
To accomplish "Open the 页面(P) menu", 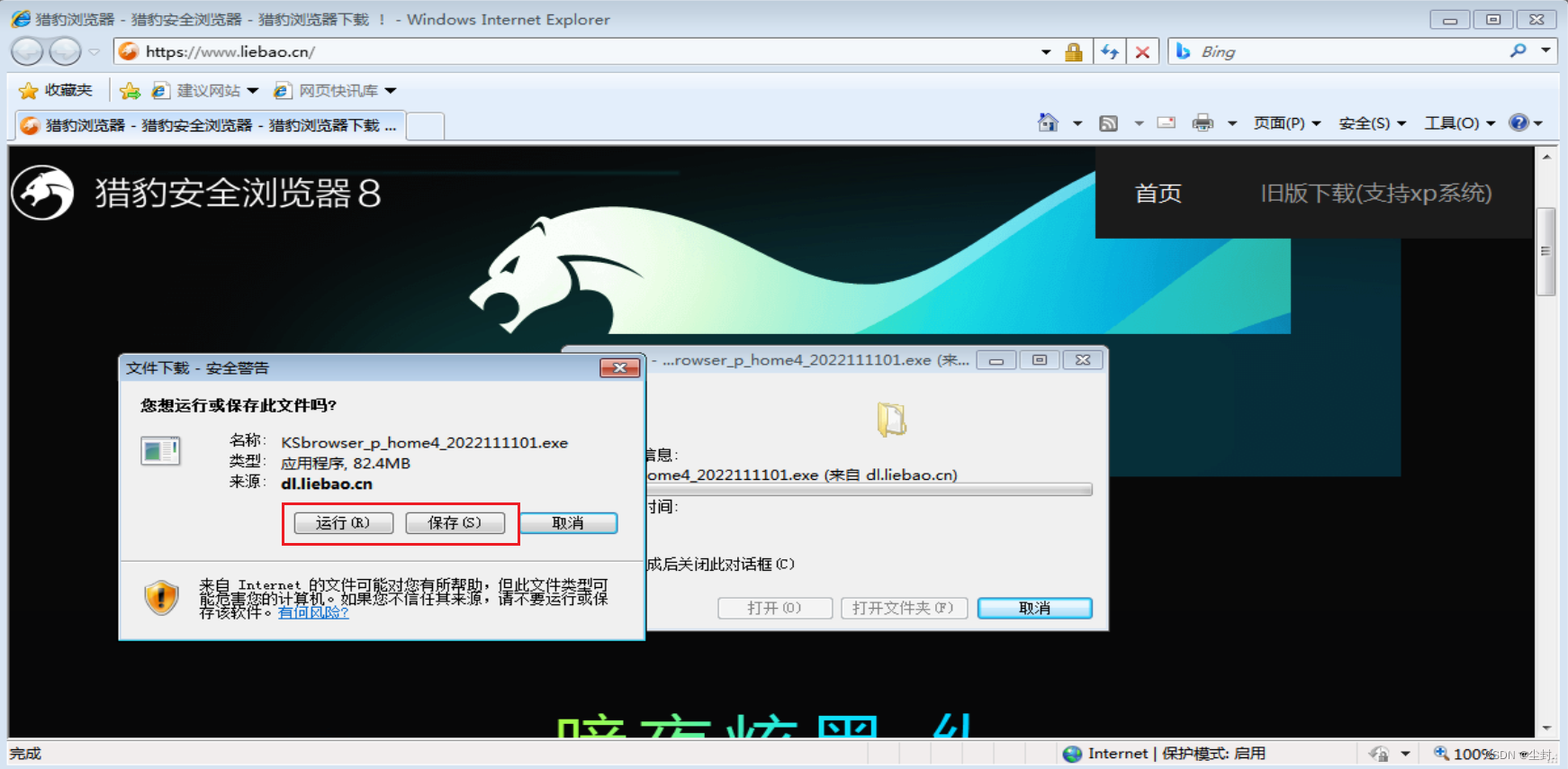I will click(x=1287, y=123).
